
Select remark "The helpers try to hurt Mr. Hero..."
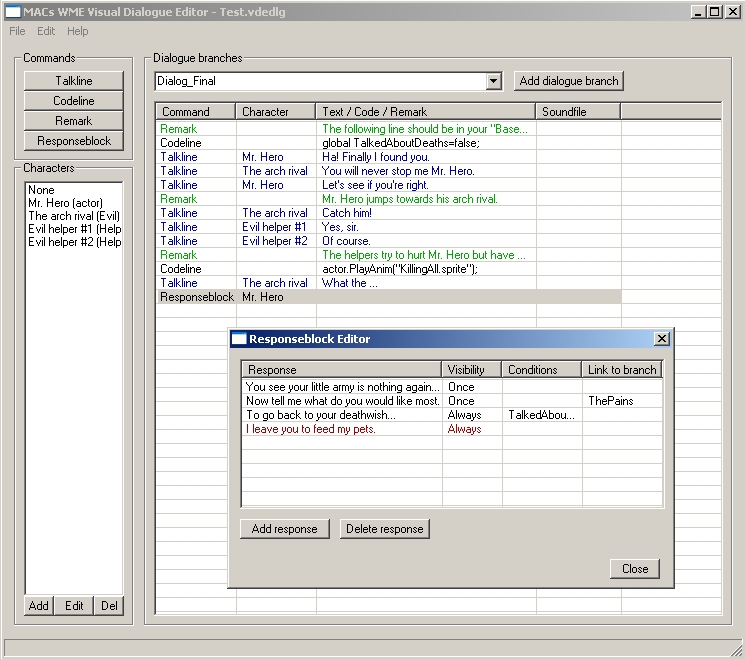click(389, 255)
